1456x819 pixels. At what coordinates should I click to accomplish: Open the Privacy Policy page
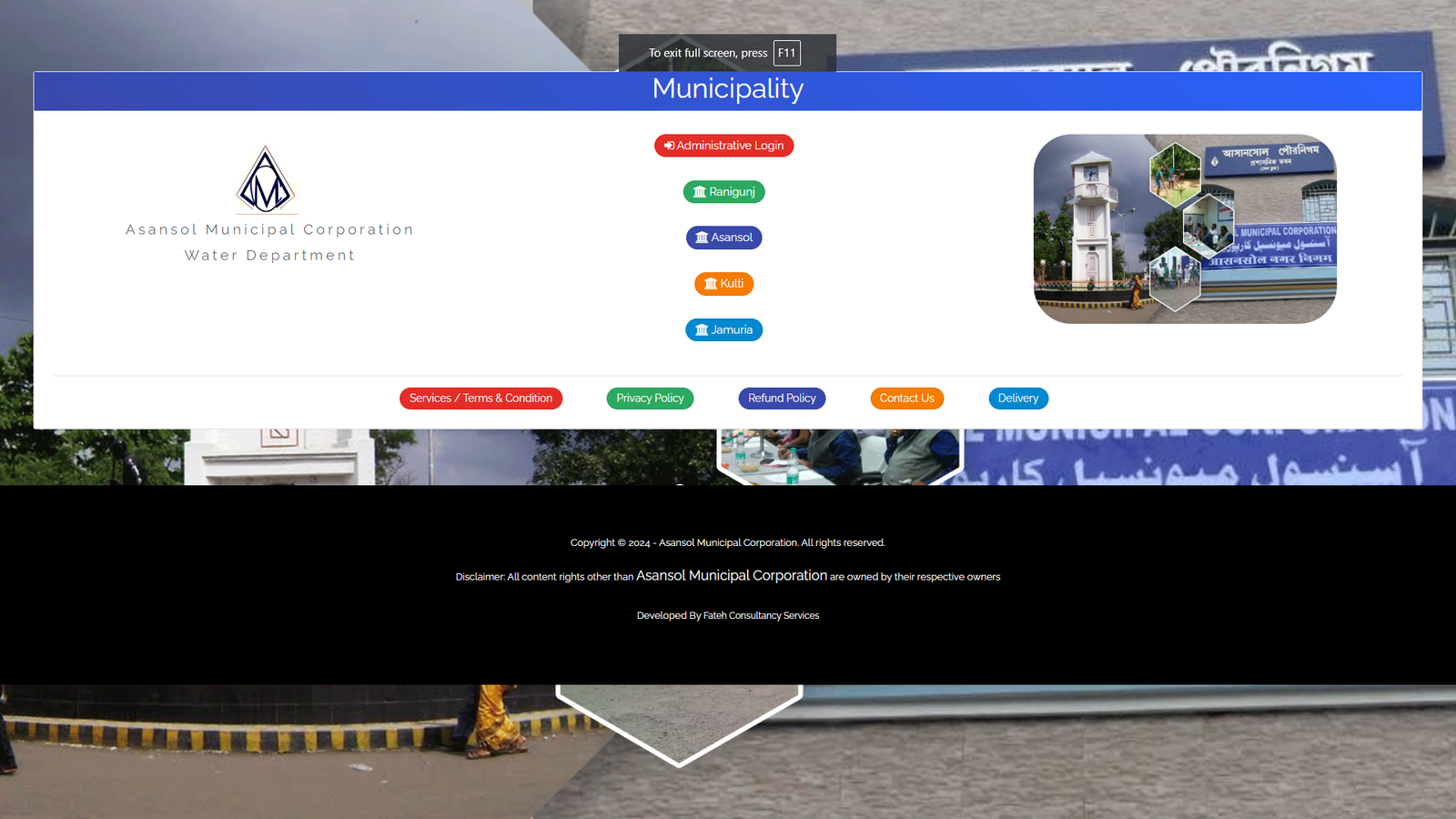pyautogui.click(x=650, y=399)
